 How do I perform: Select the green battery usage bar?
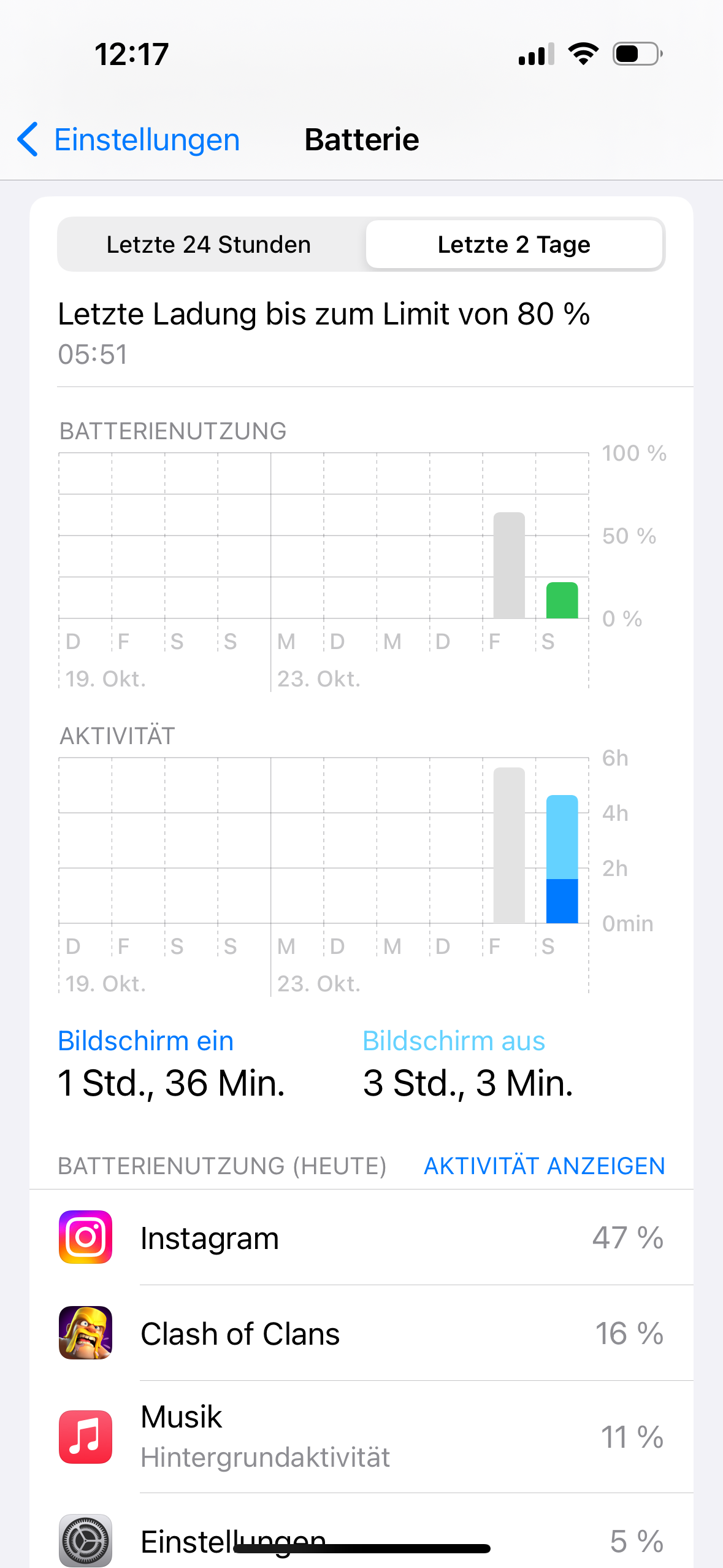[x=562, y=600]
